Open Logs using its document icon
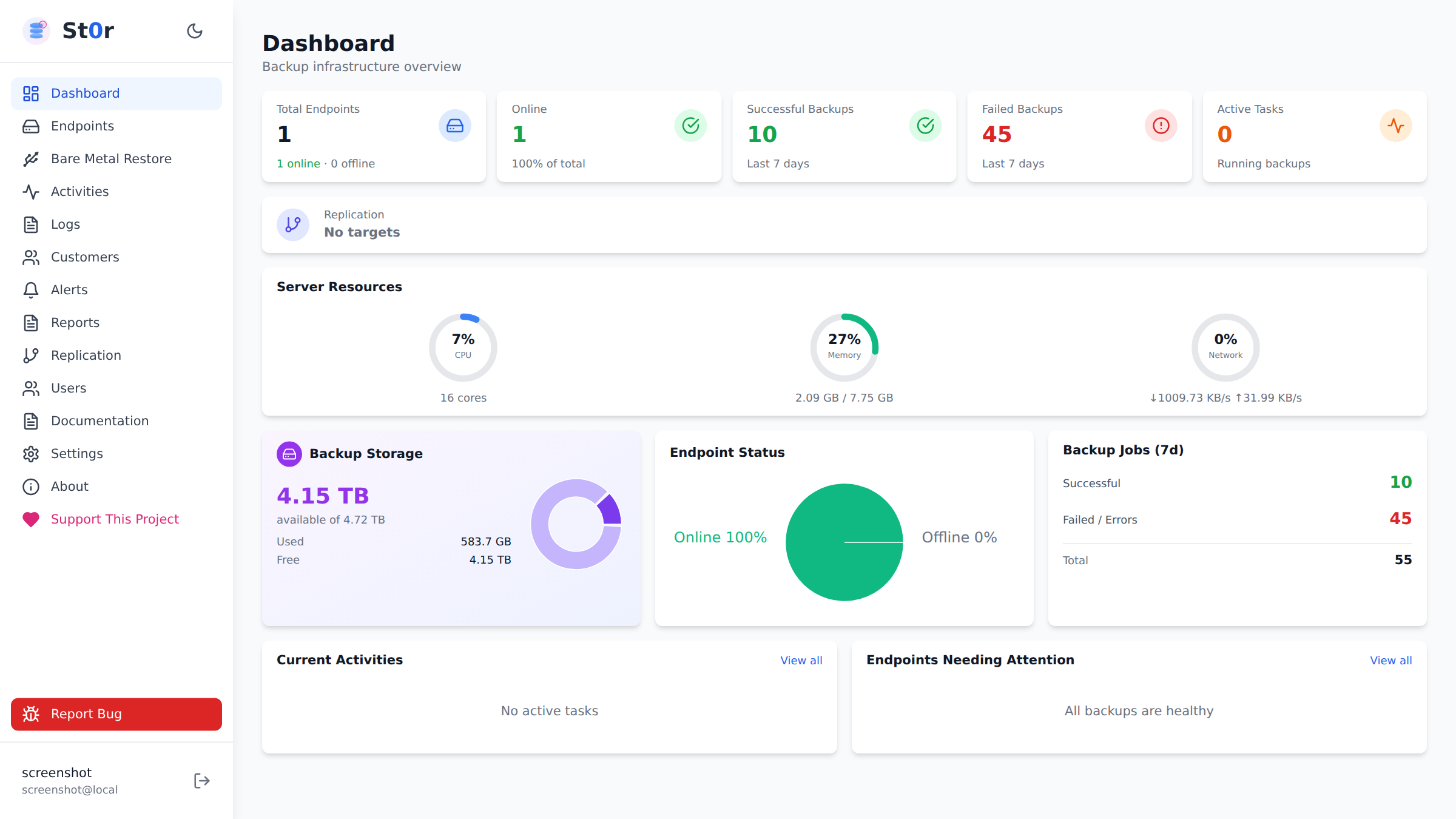 pyautogui.click(x=31, y=224)
